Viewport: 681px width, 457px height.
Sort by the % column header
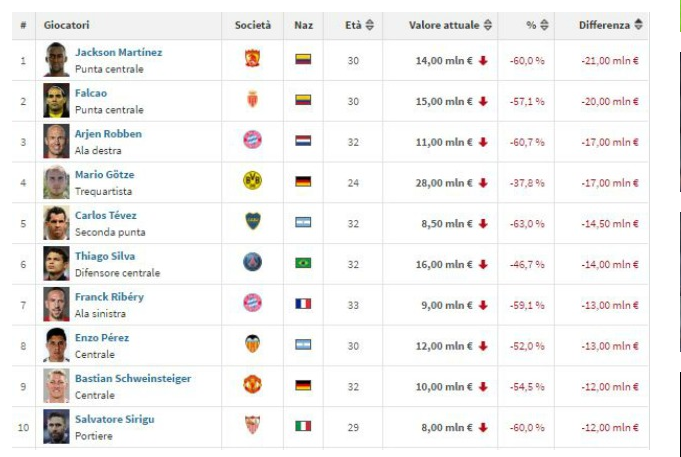point(525,25)
